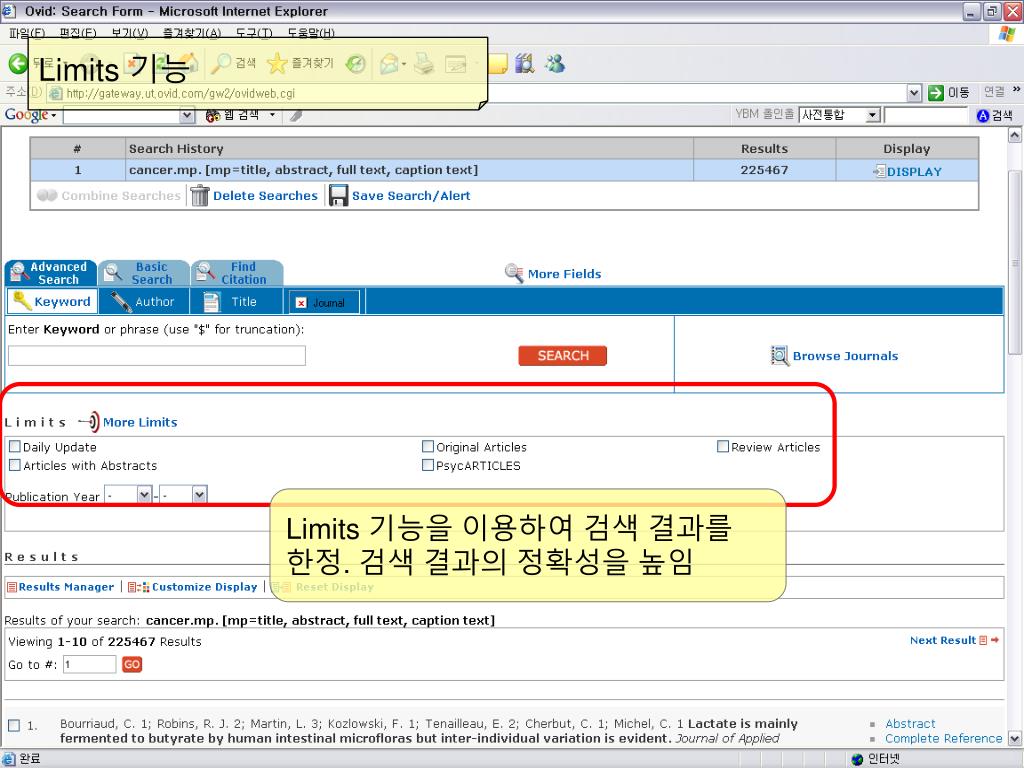Click the Results Manager icon
The height and width of the screenshot is (768, 1024).
pyautogui.click(x=12, y=587)
